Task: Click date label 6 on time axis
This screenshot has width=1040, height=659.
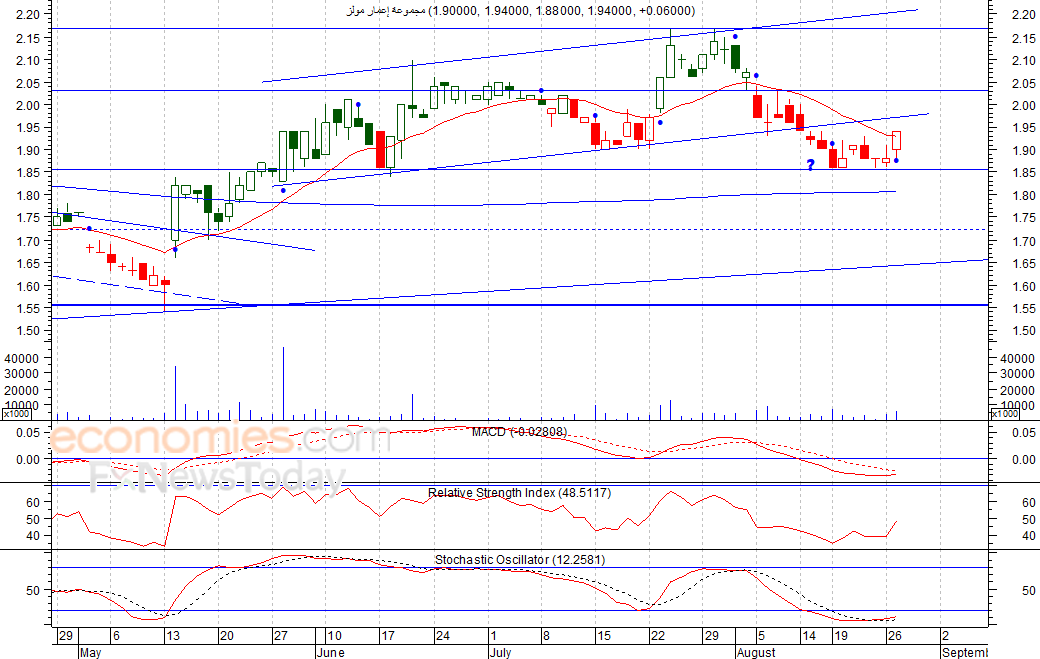Action: [x=116, y=636]
